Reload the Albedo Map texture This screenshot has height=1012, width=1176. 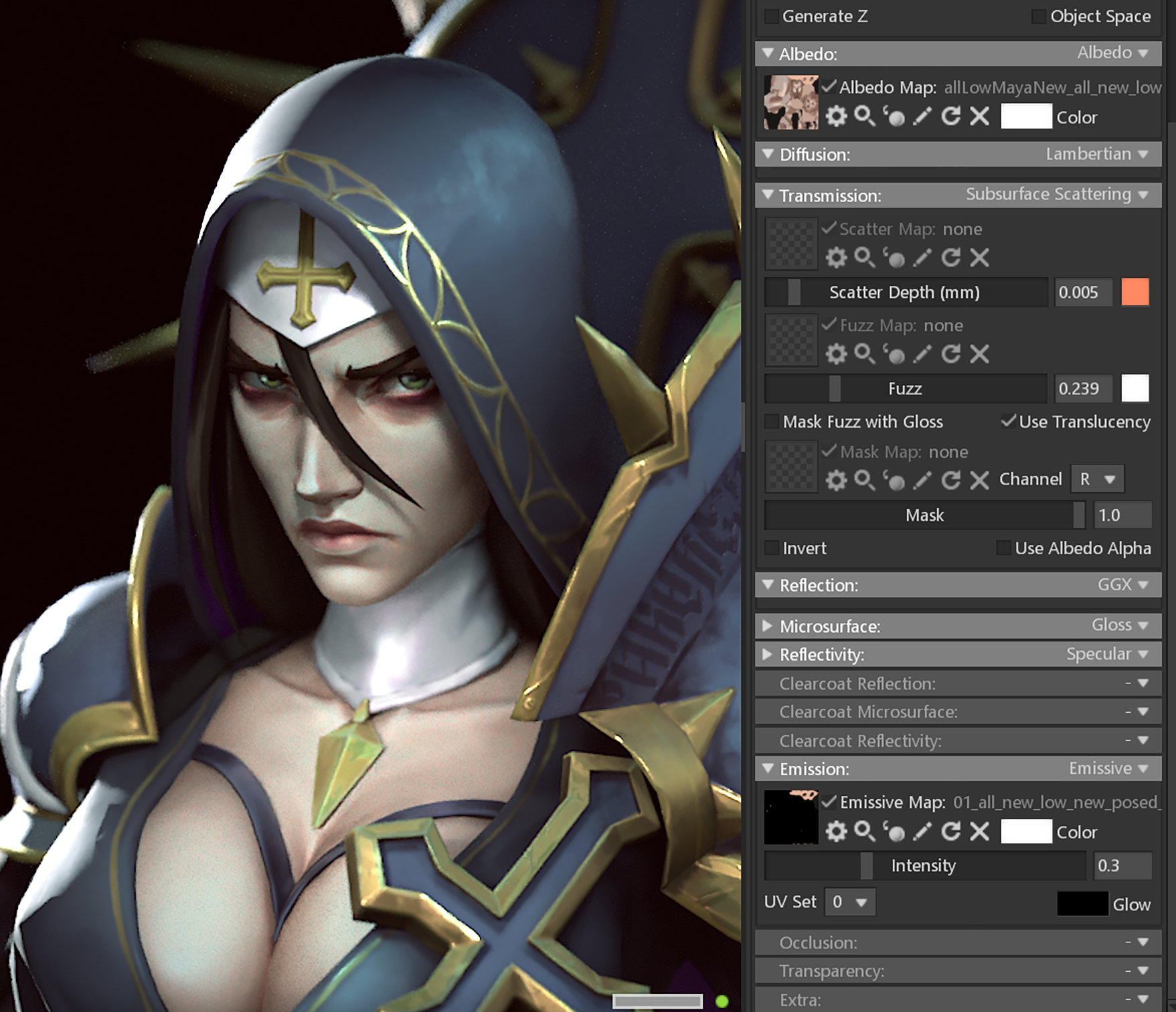click(950, 116)
